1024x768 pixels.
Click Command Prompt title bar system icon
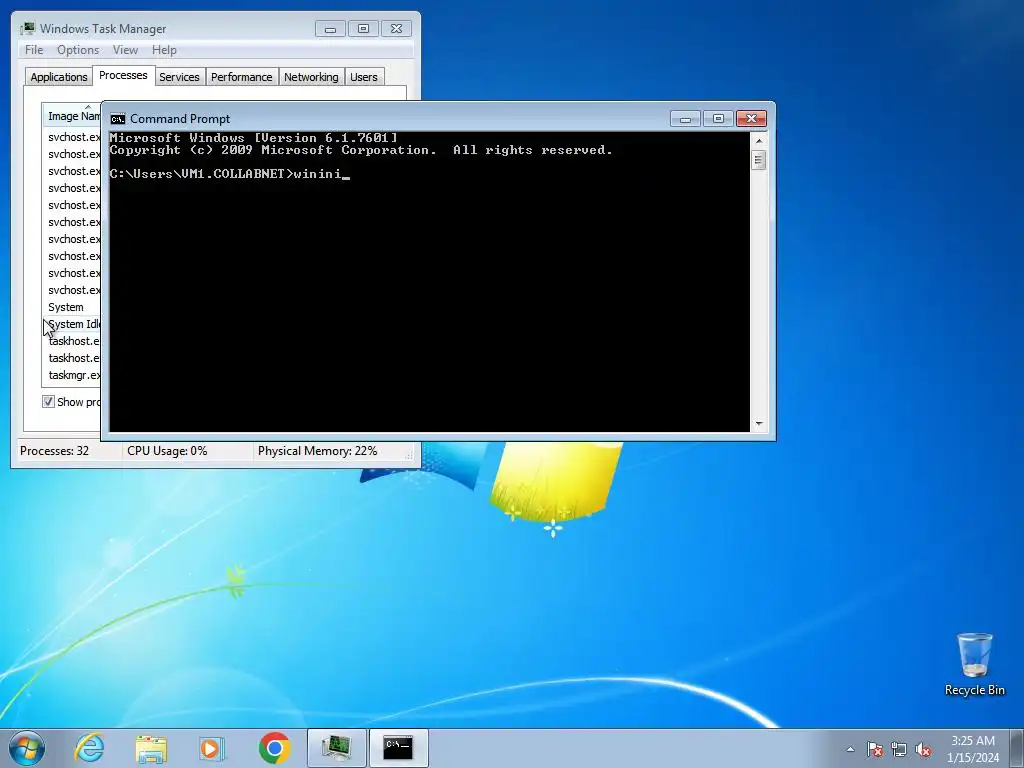(x=118, y=119)
